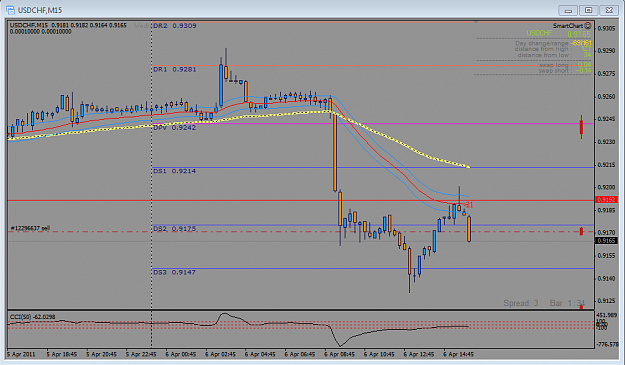
Task: Click the 5 Apr 2011 date label
Action: [21, 354]
